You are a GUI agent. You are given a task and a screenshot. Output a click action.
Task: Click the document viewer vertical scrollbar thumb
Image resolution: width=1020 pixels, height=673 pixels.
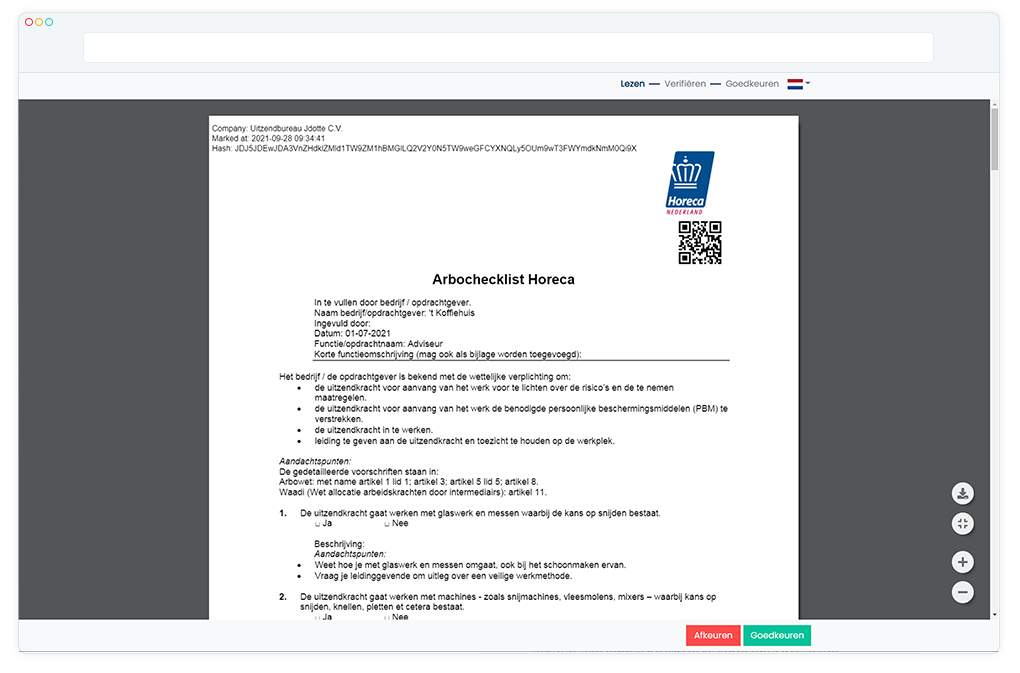click(995, 140)
